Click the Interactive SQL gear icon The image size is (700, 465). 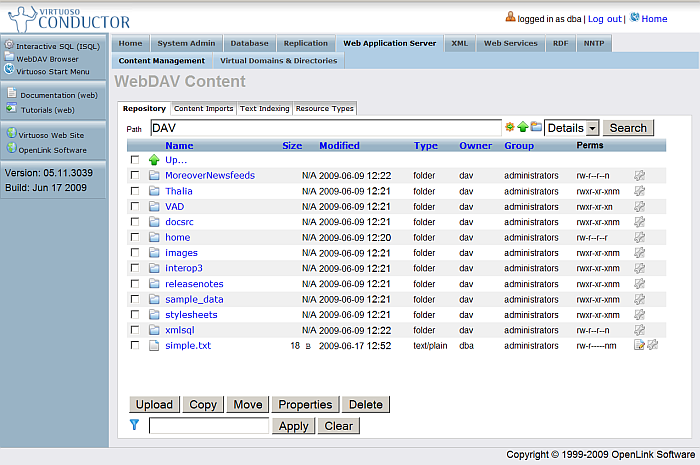(x=9, y=46)
